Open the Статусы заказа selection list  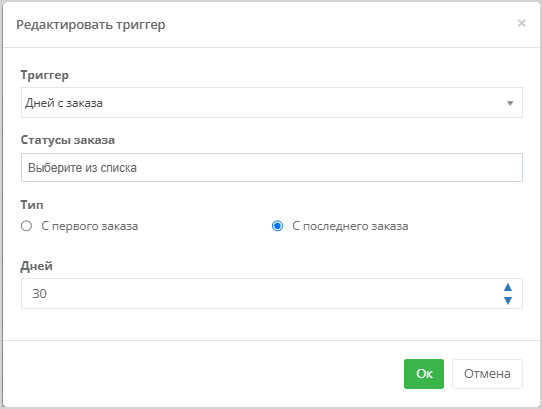(272, 168)
